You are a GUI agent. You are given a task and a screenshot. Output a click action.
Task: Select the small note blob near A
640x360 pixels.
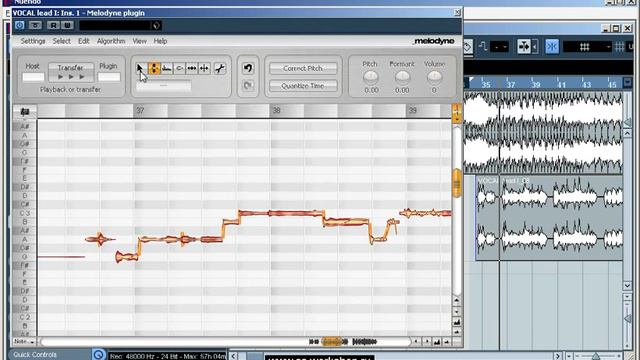coord(100,239)
